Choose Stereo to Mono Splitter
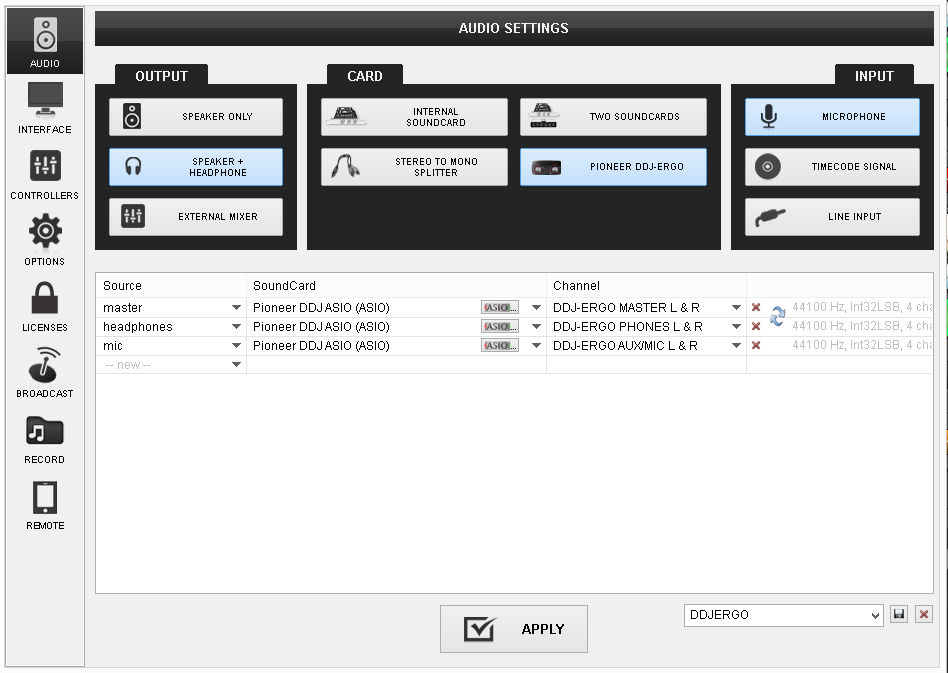This screenshot has width=948, height=673. [x=414, y=167]
